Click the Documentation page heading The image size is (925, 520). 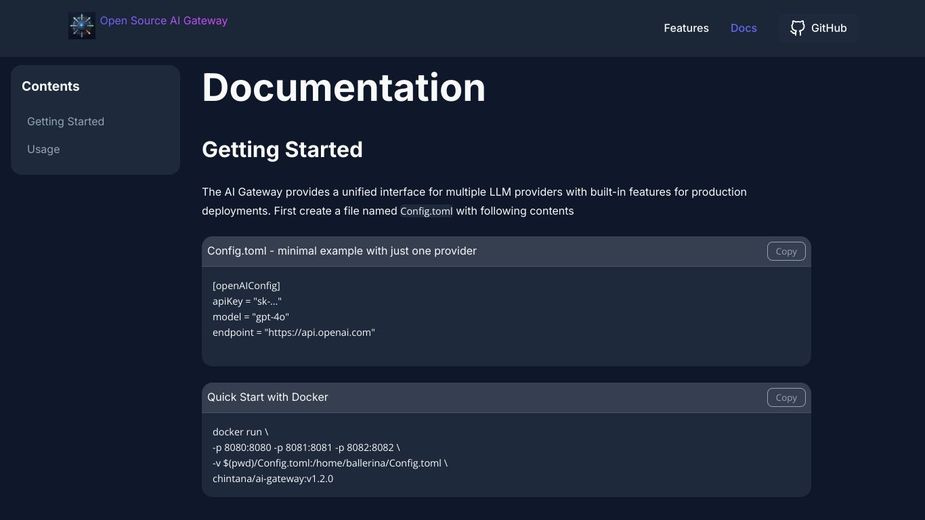coord(343,88)
